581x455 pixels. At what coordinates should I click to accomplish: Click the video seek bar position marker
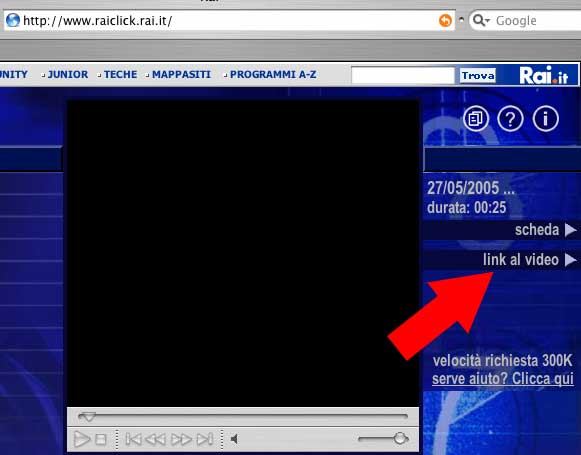coord(88,417)
